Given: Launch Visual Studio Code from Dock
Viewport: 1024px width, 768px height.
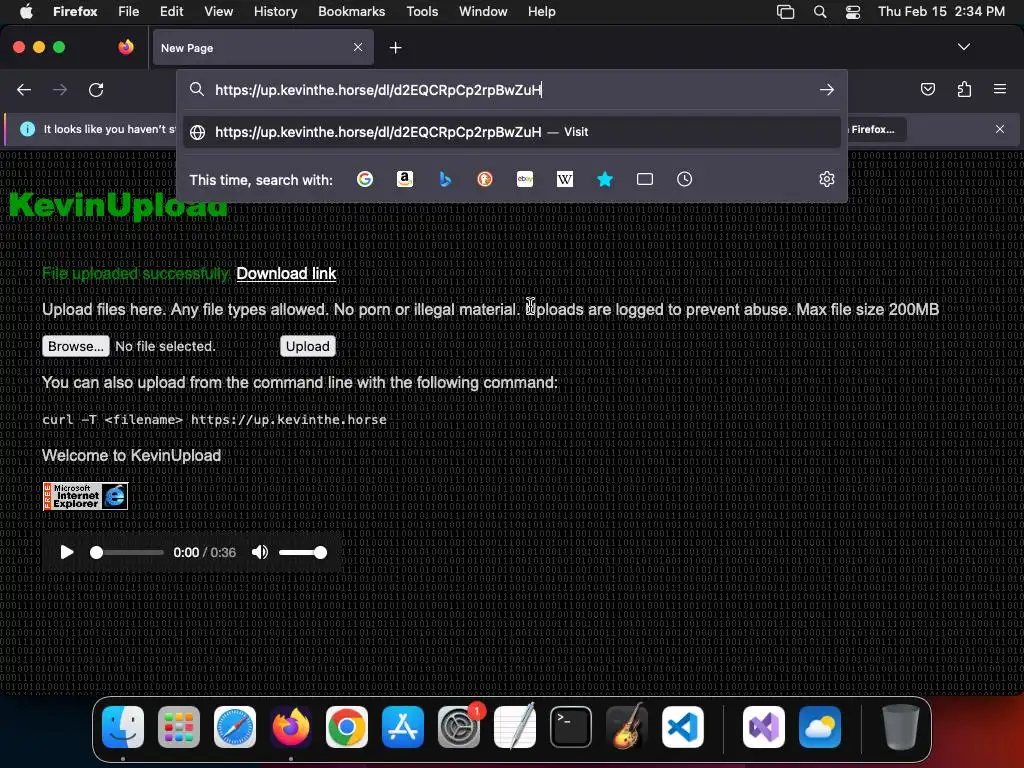Looking at the screenshot, I should click(x=682, y=727).
